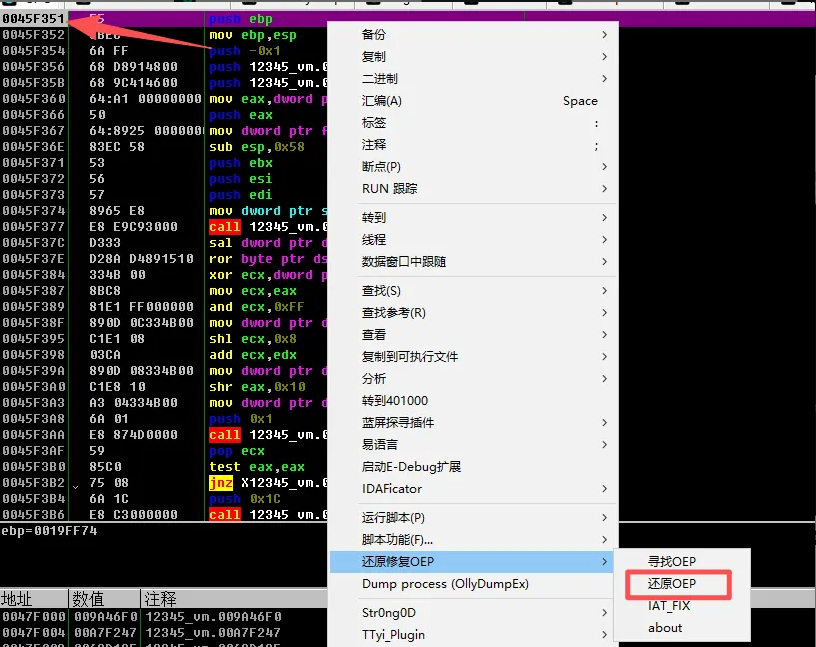Select disassembly address 0045F351
816x647 pixels.
(x=34, y=19)
